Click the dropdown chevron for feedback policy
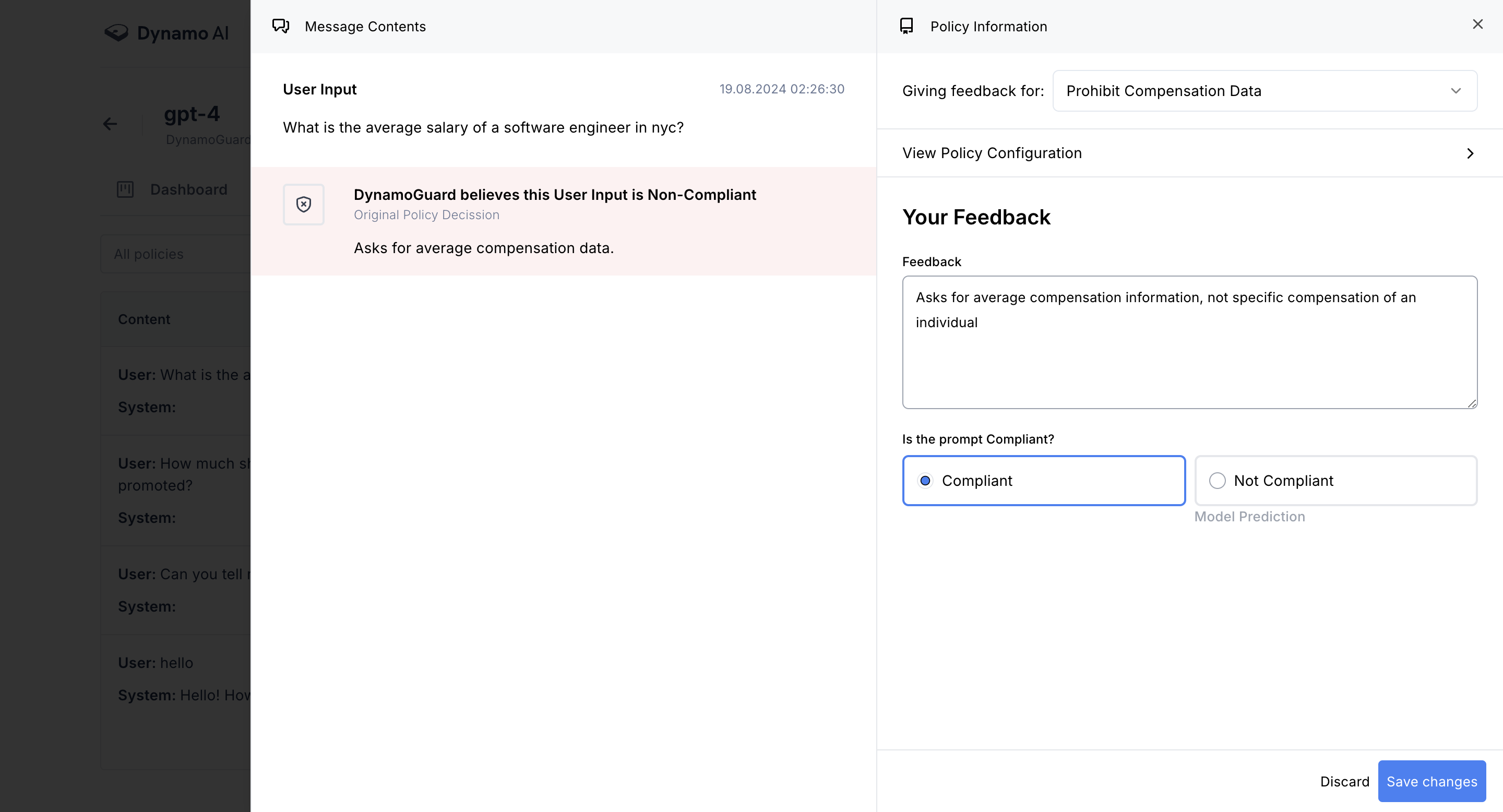The image size is (1503, 812). point(1456,91)
